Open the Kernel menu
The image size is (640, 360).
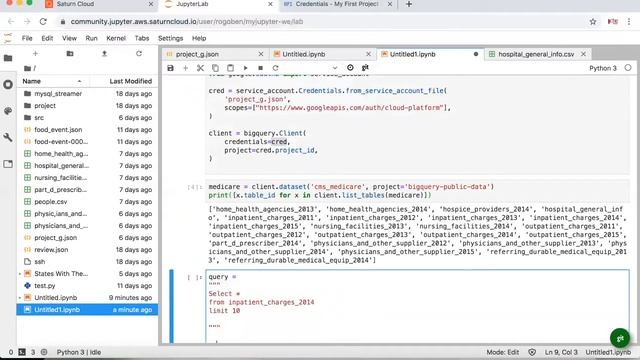[x=116, y=38]
